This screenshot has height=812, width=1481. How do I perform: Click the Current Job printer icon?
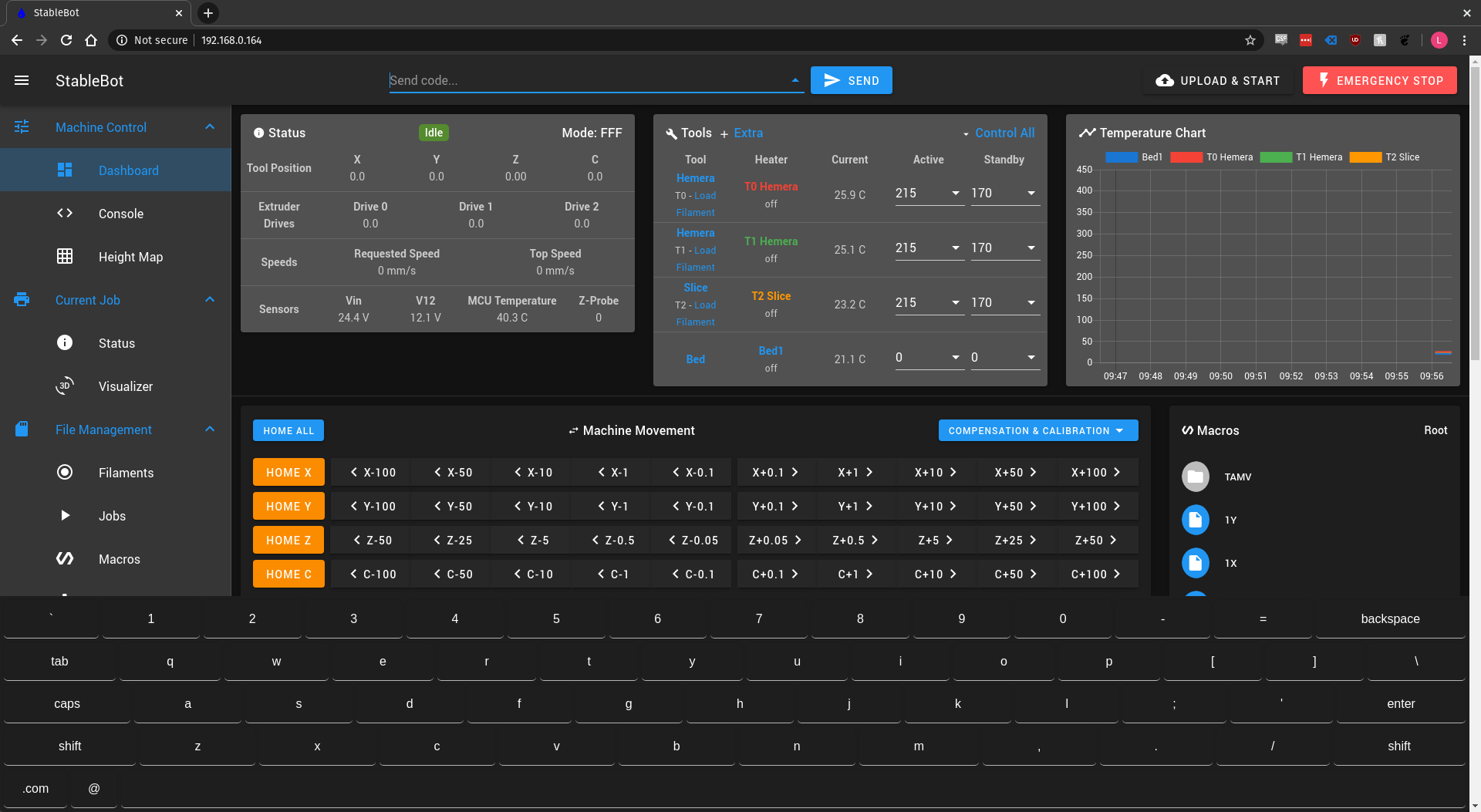22,299
